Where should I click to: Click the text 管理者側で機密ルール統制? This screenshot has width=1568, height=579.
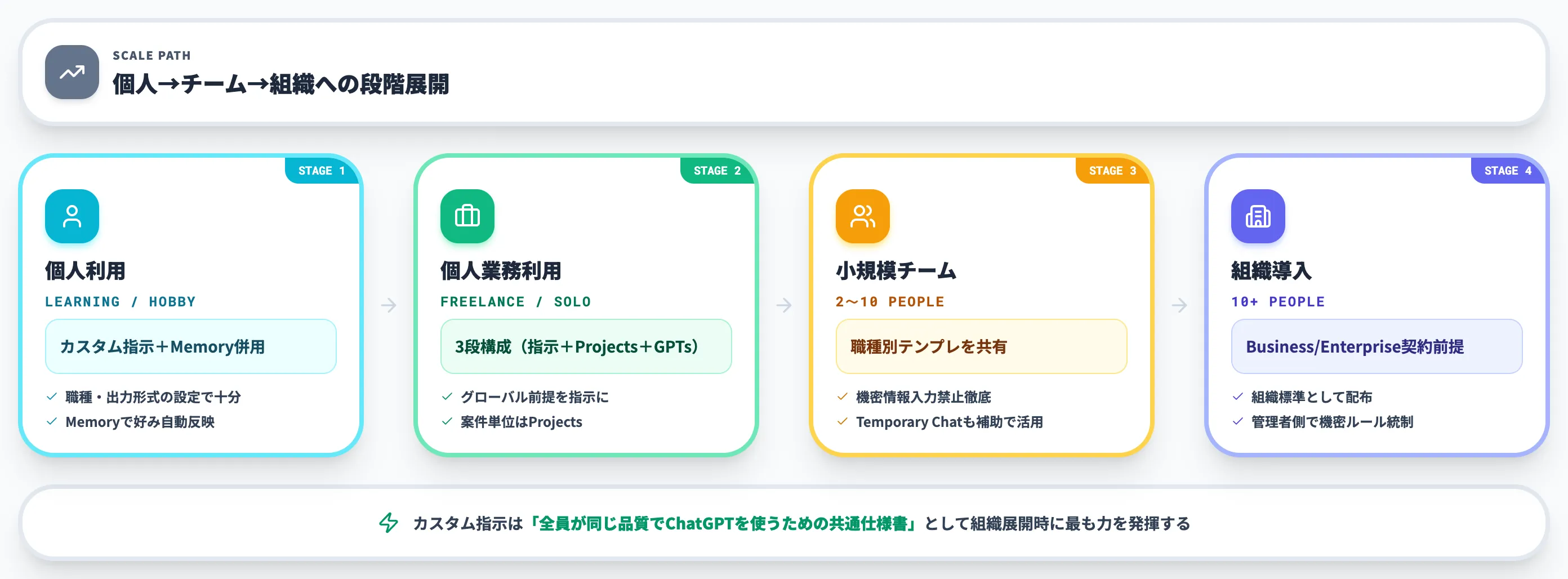(1332, 422)
